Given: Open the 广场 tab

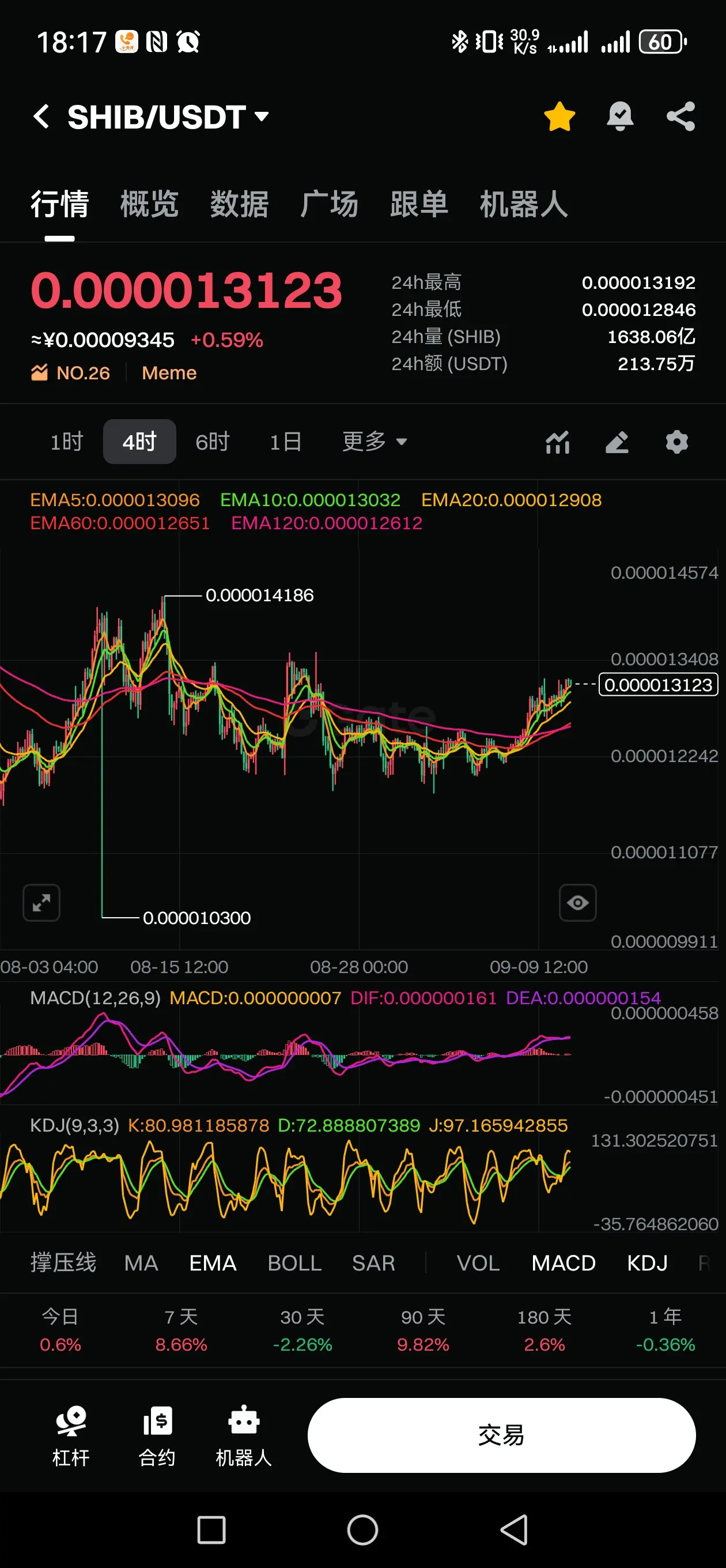Looking at the screenshot, I should [x=329, y=204].
